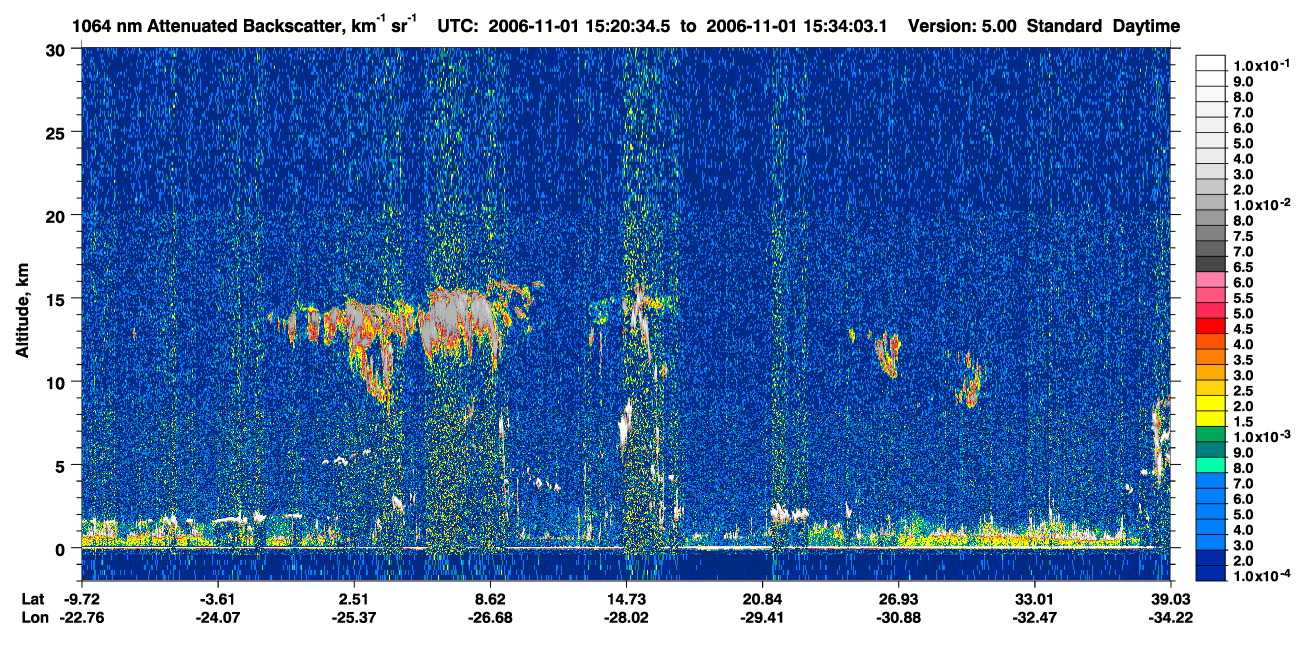This screenshot has height=667, width=1300.
Task: Click the latitude value 14.73
Action: (x=626, y=599)
